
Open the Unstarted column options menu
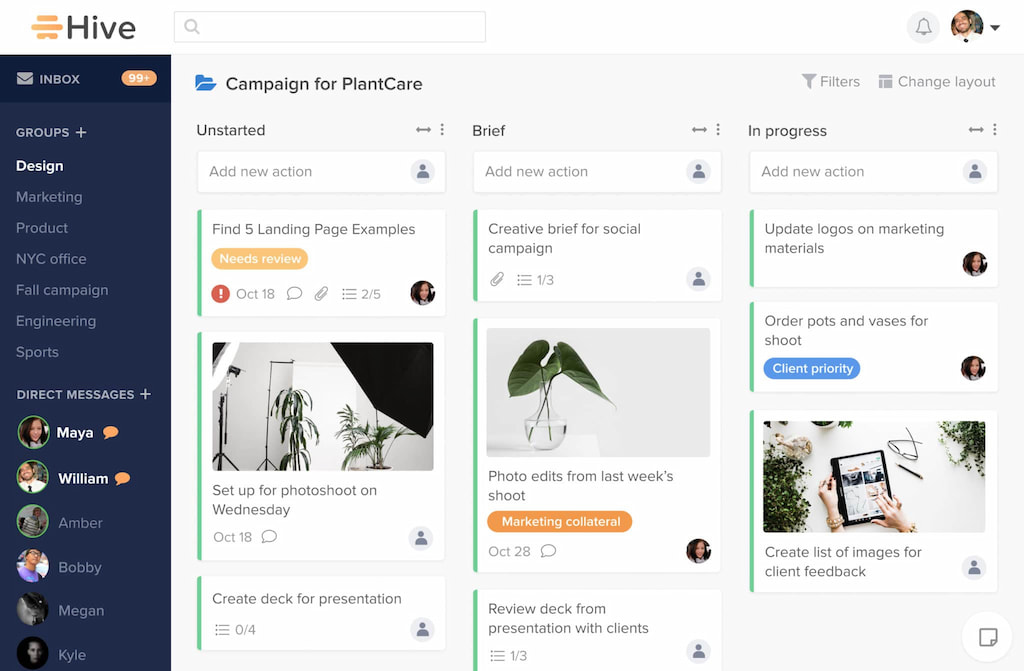442,129
